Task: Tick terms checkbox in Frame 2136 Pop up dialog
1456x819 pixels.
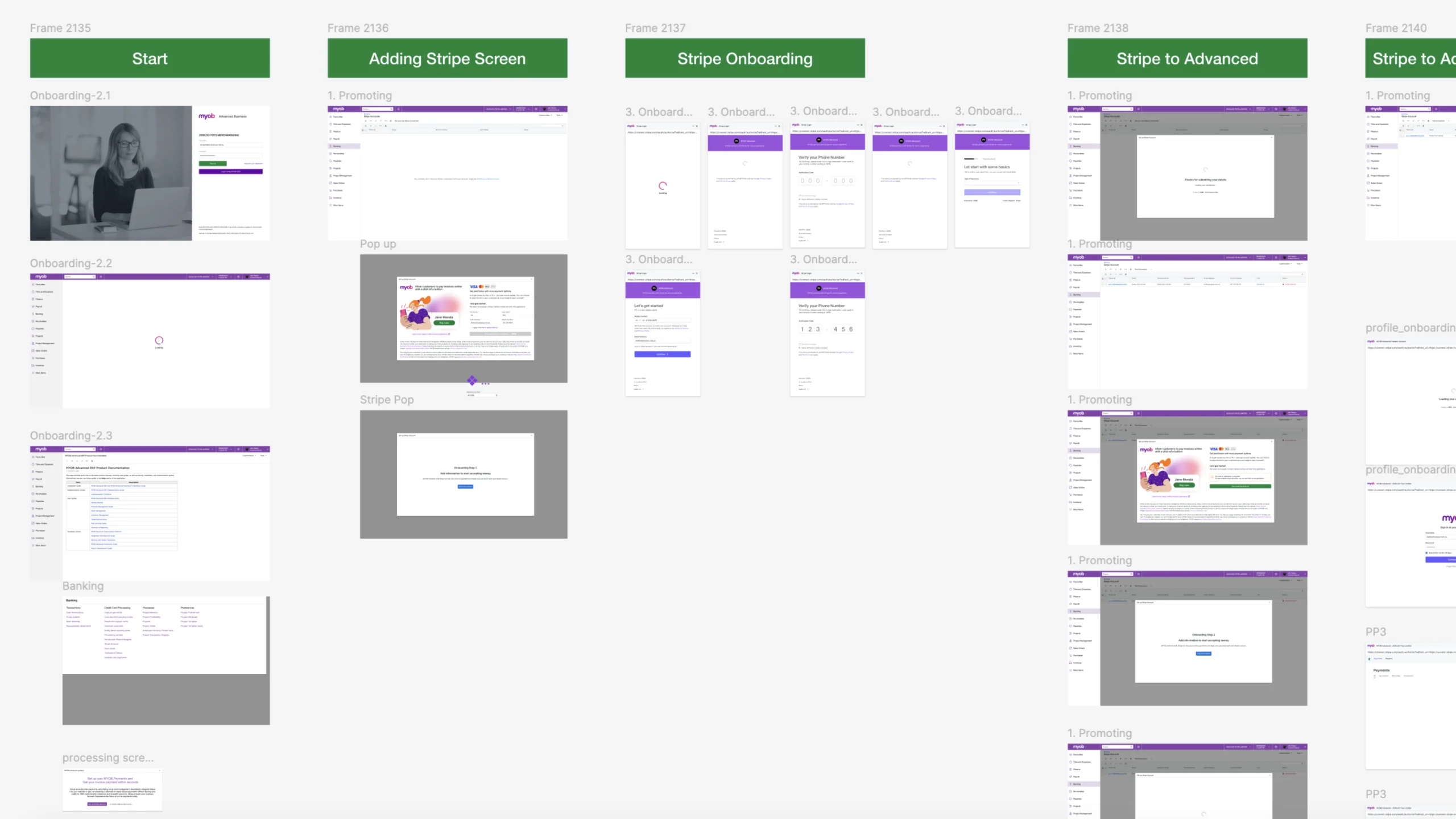Action: point(471,328)
